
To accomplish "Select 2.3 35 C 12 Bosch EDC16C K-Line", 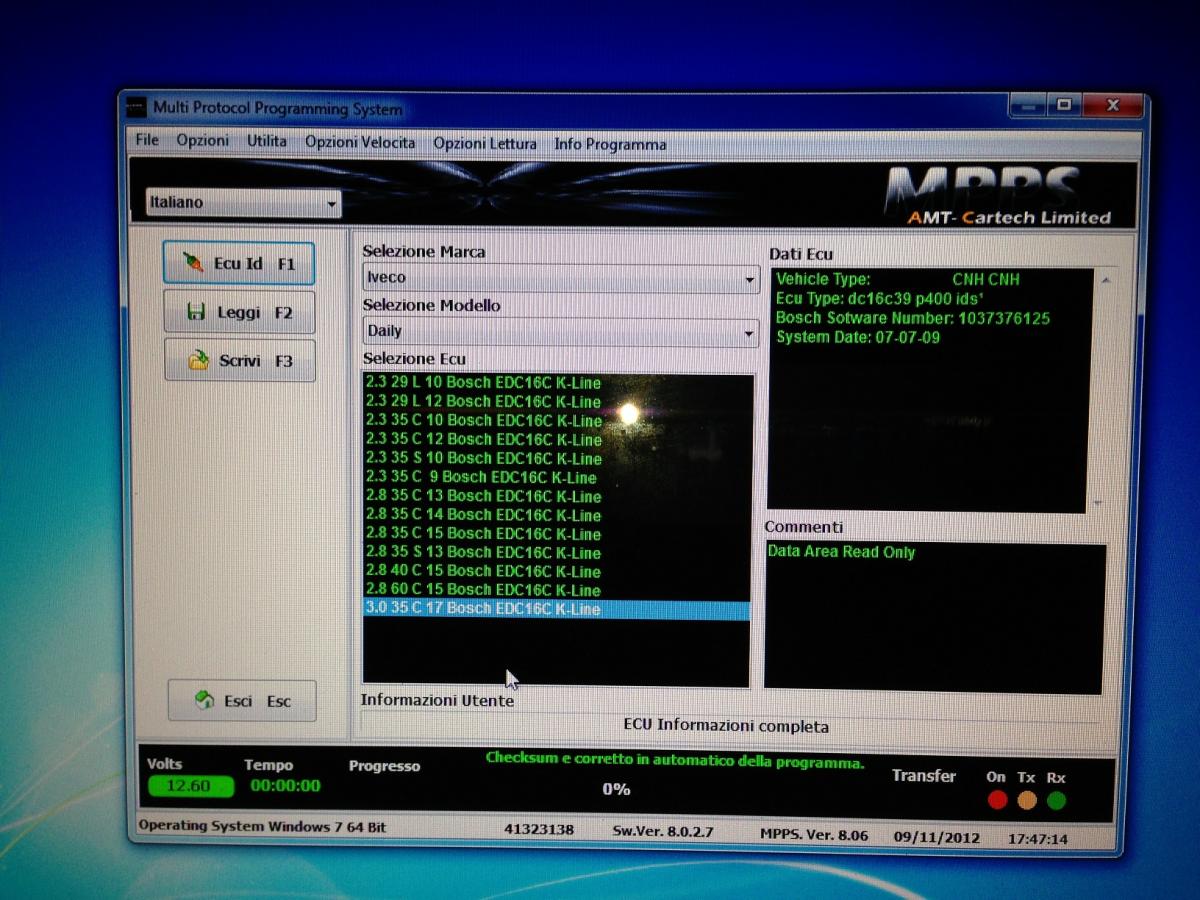I will [556, 440].
